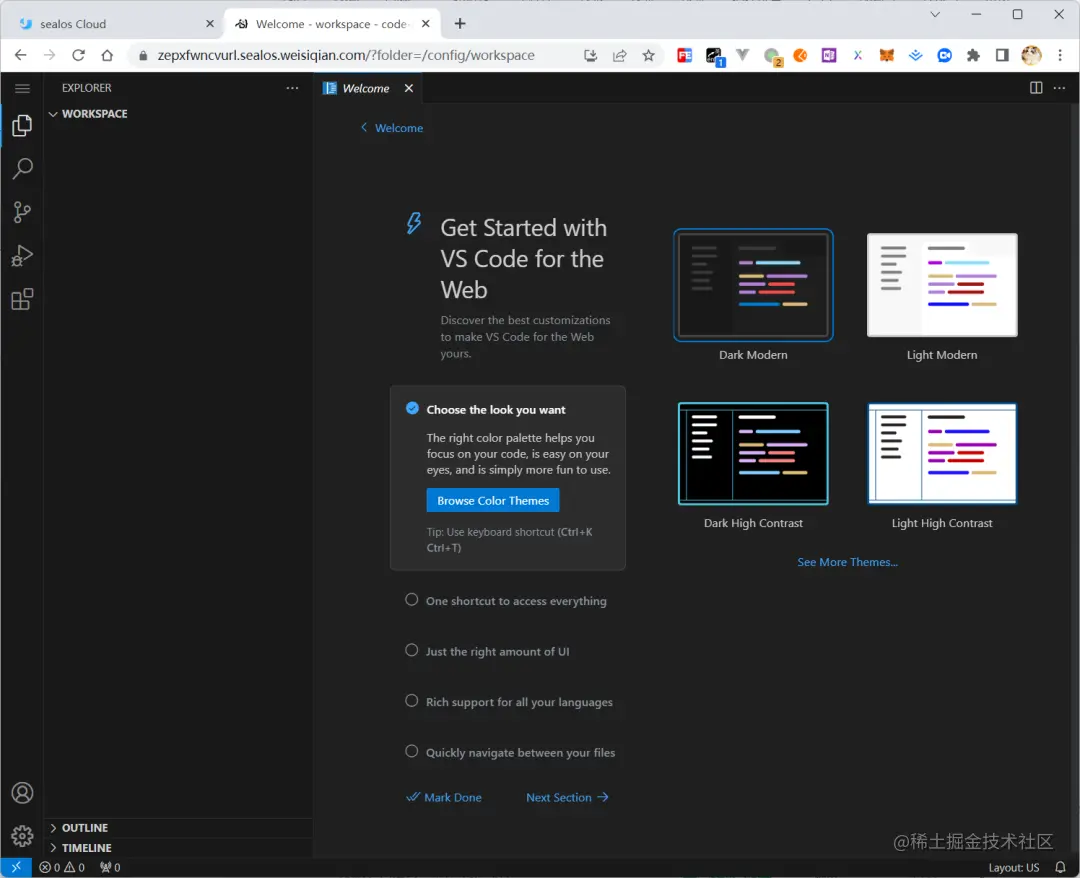The width and height of the screenshot is (1080, 878).
Task: Open errors and warnings count in status bar
Action: pos(62,868)
